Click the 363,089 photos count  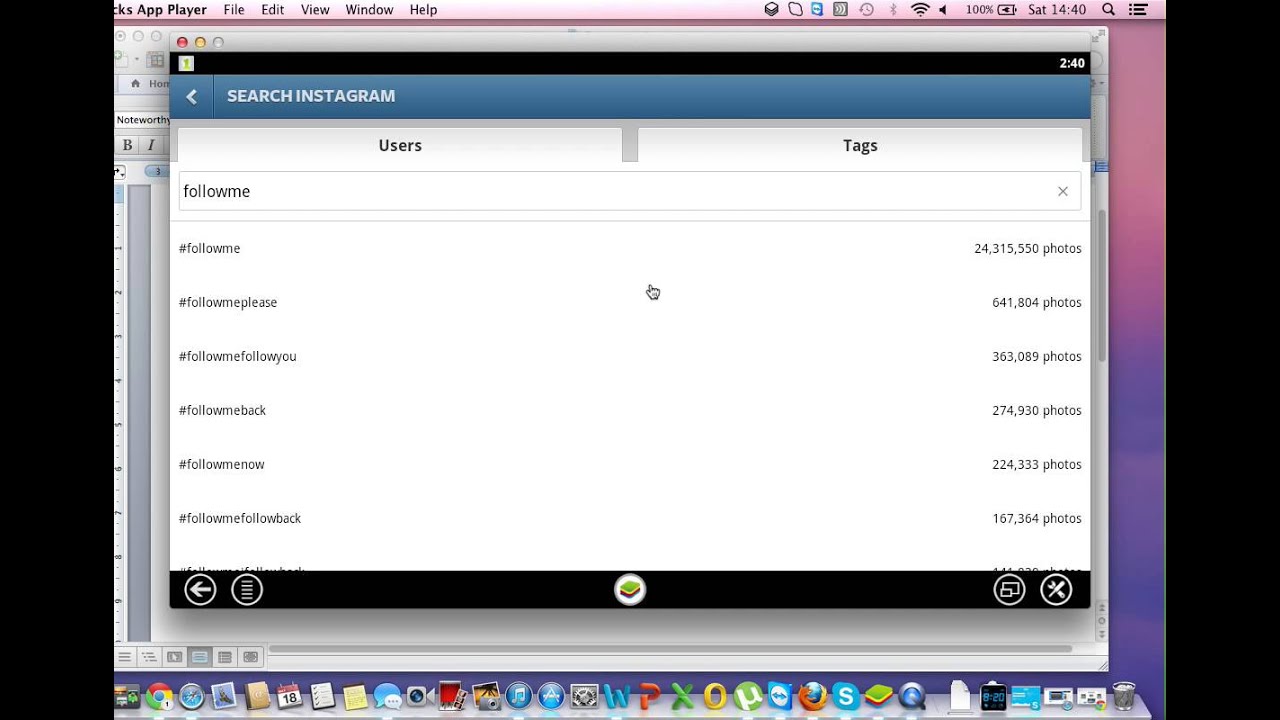click(x=1037, y=356)
